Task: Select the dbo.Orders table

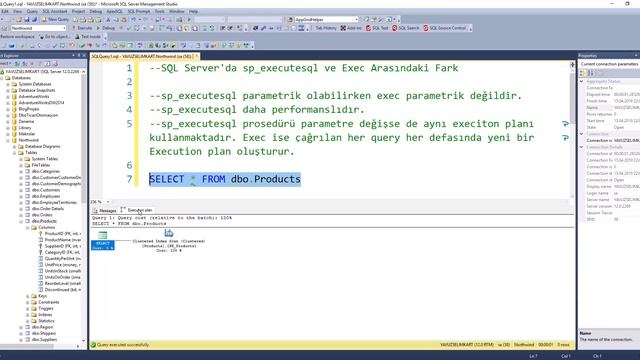Action: coord(42,215)
